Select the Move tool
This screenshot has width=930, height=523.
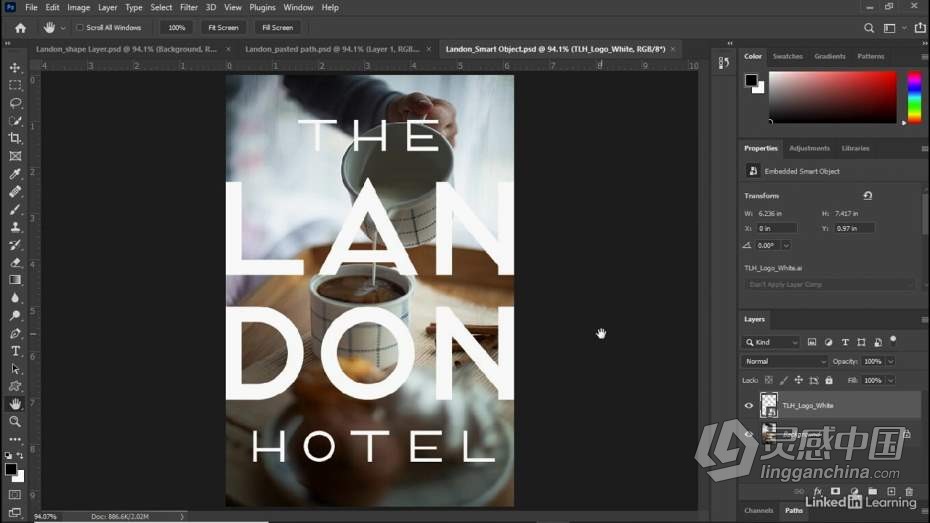click(15, 68)
